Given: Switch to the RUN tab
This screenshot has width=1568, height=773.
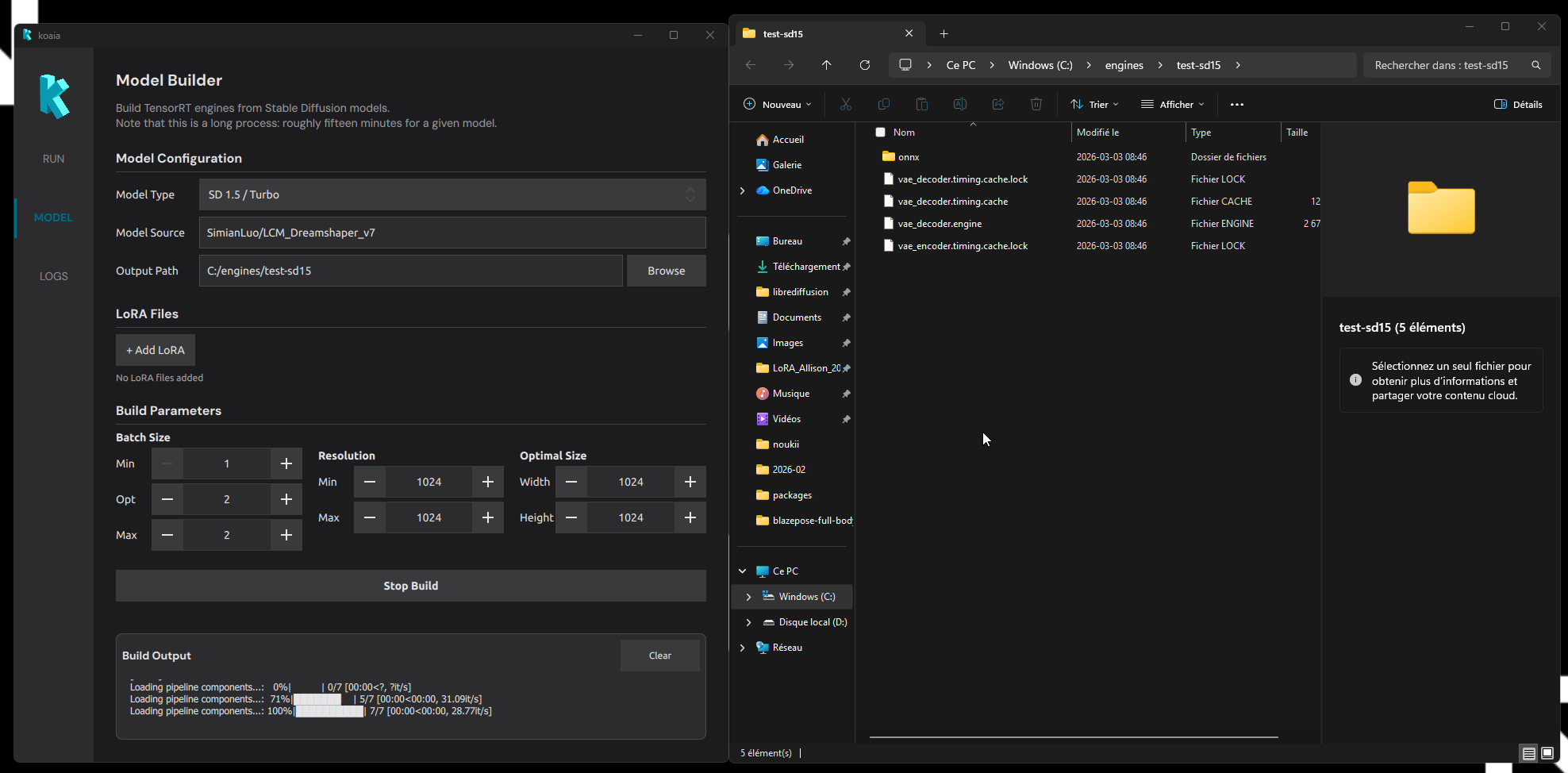Looking at the screenshot, I should pyautogui.click(x=53, y=159).
